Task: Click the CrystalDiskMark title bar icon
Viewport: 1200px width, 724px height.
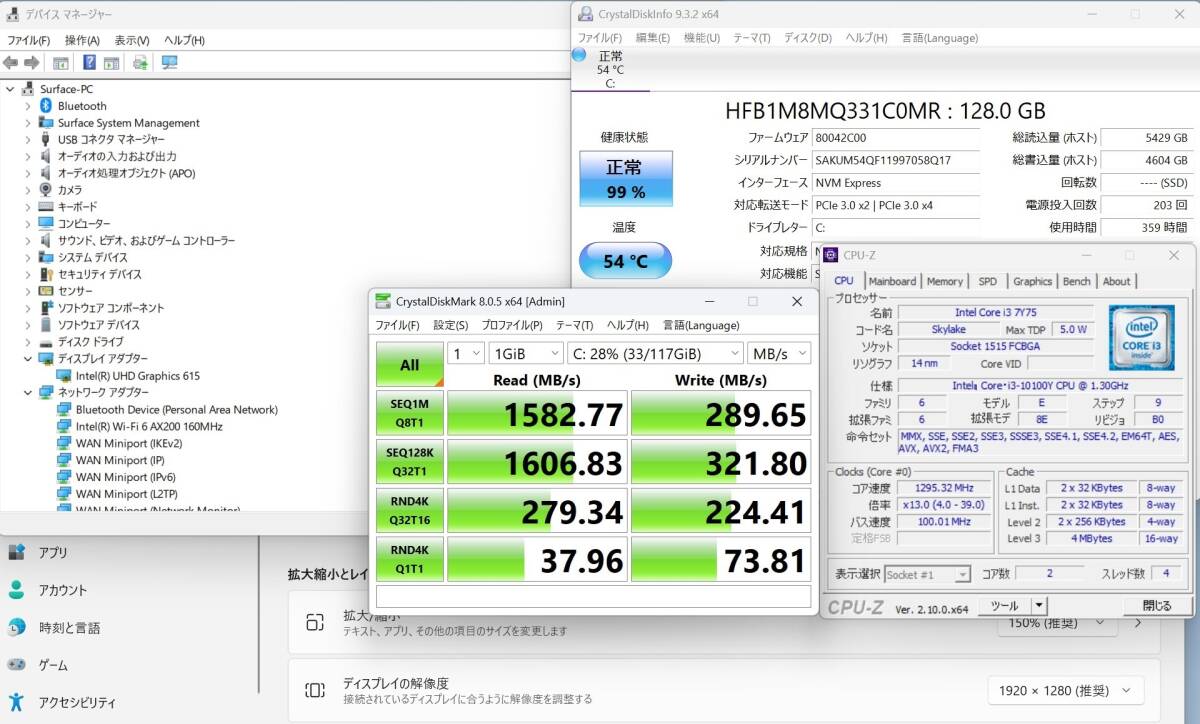Action: [x=382, y=302]
